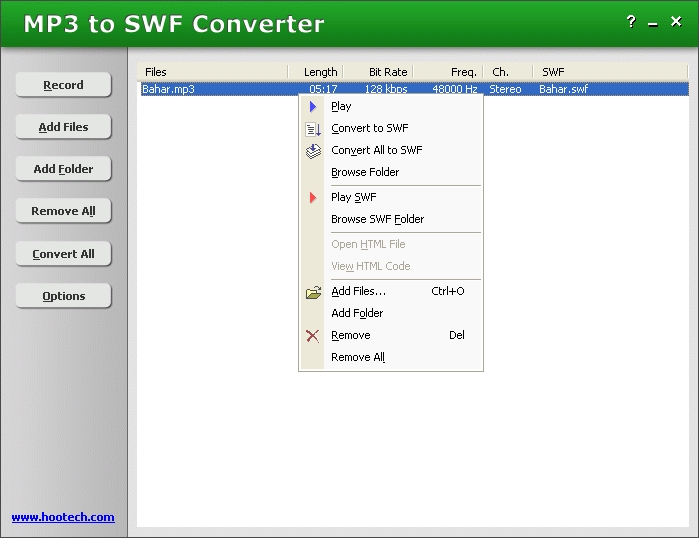This screenshot has width=699, height=538.
Task: Click the Add Folder sidebar button
Action: point(63,169)
